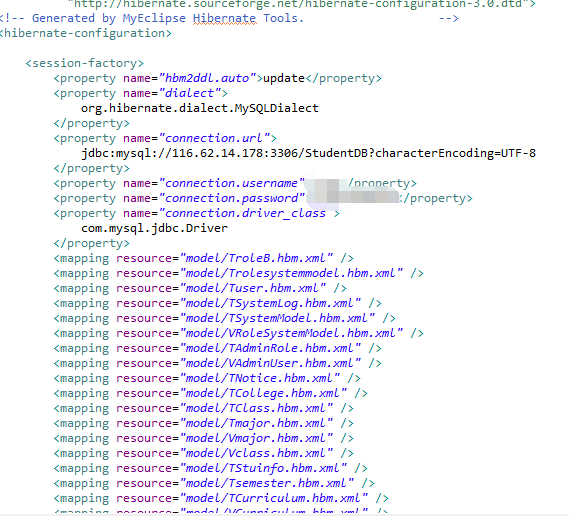The height and width of the screenshot is (516, 569).
Task: Click model/TCurriculum.hbm.xml mapping resource
Action: pos(274,498)
